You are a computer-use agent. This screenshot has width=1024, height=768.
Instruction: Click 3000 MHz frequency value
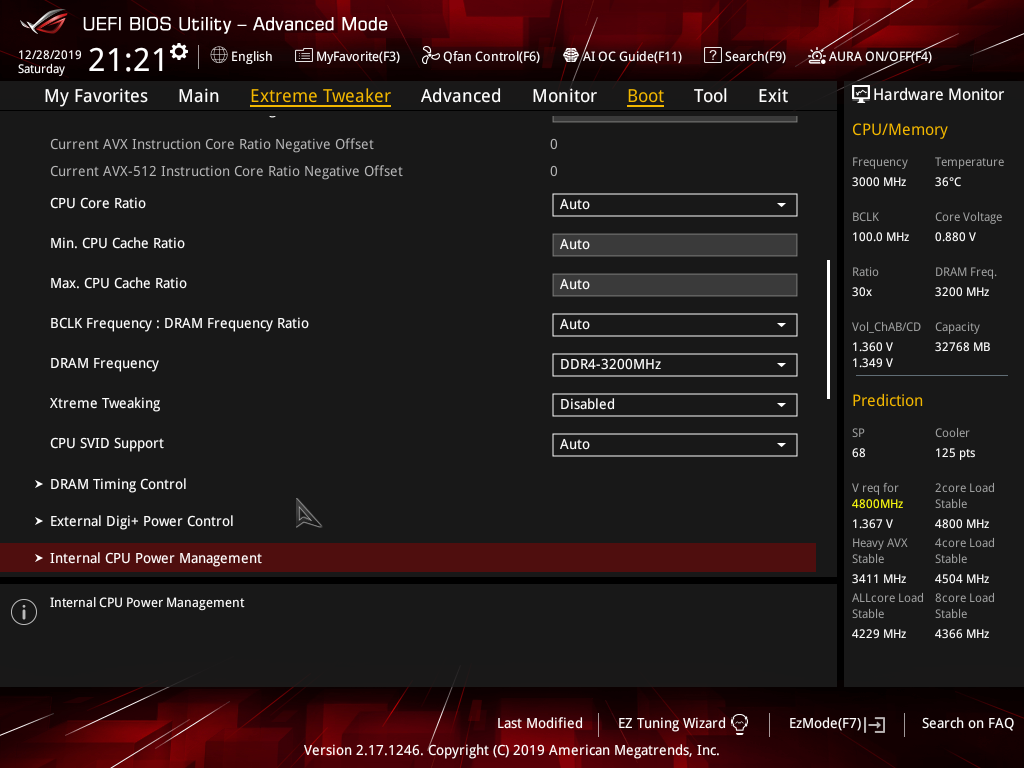[878, 182]
